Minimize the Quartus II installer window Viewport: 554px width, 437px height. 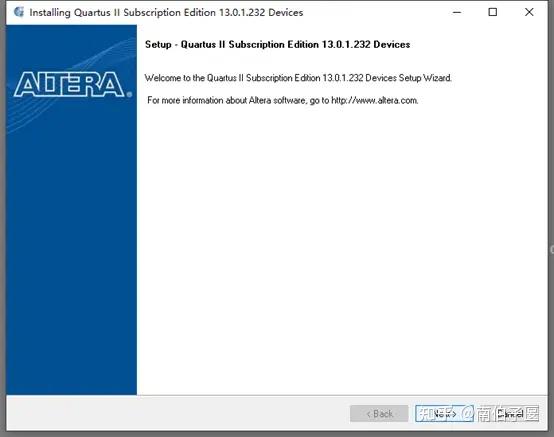(457, 12)
